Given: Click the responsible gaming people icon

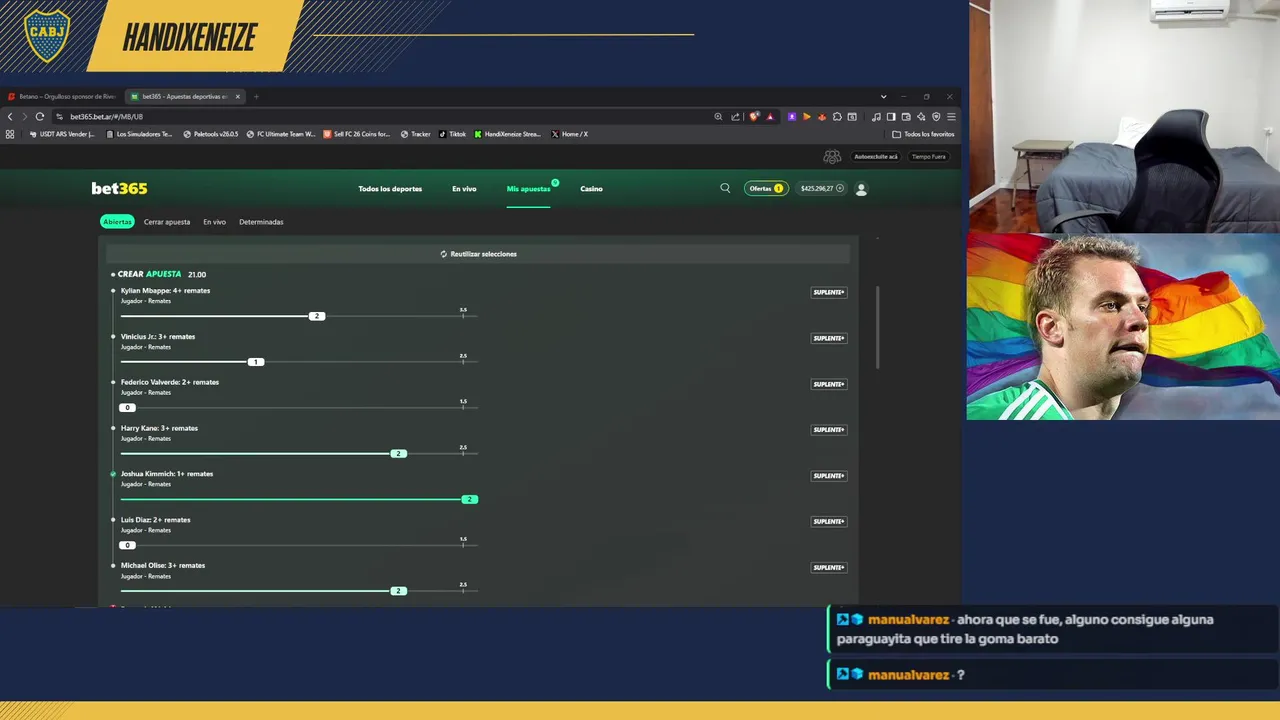Looking at the screenshot, I should pyautogui.click(x=832, y=157).
